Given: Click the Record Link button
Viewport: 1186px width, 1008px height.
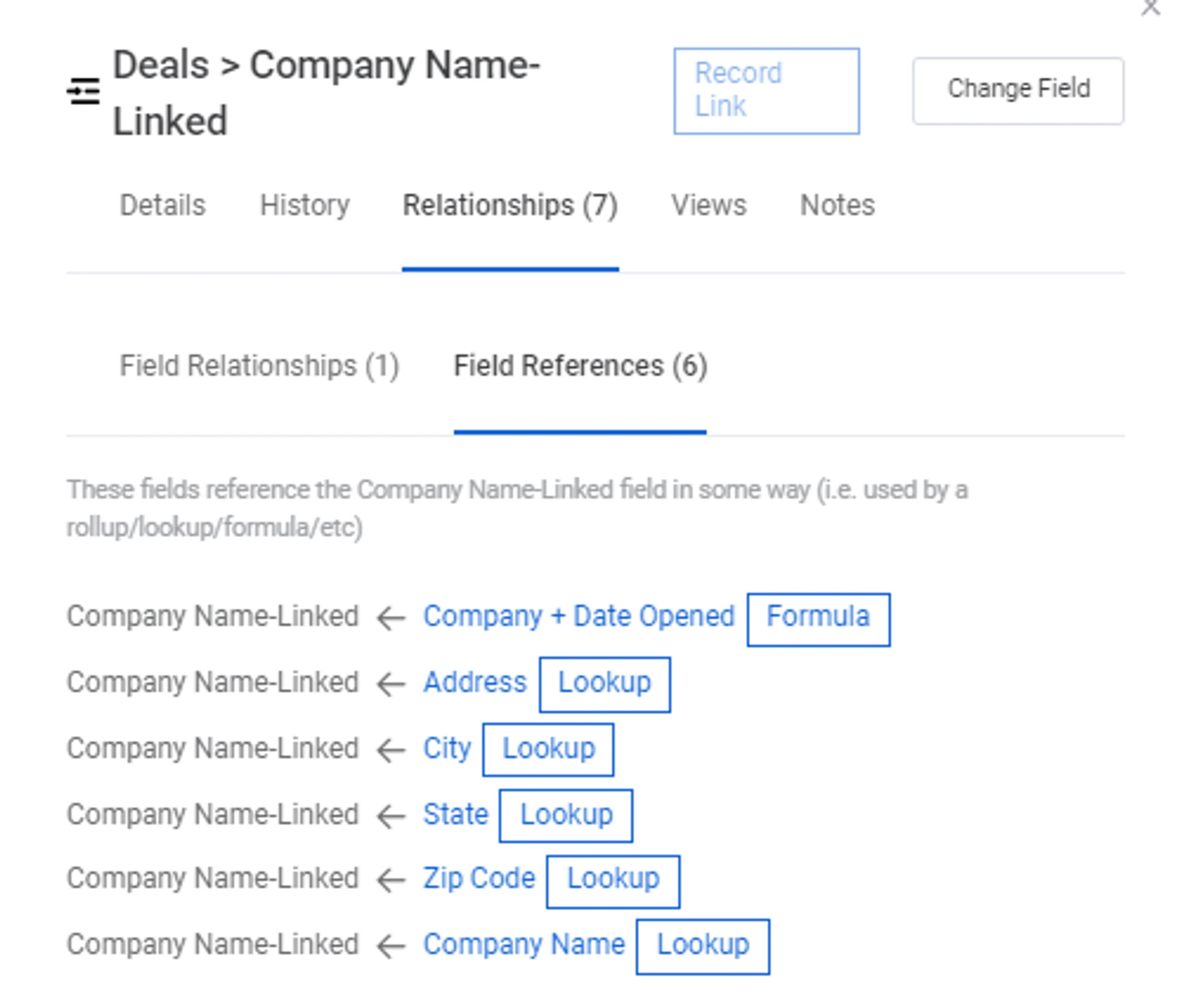Looking at the screenshot, I should [766, 91].
